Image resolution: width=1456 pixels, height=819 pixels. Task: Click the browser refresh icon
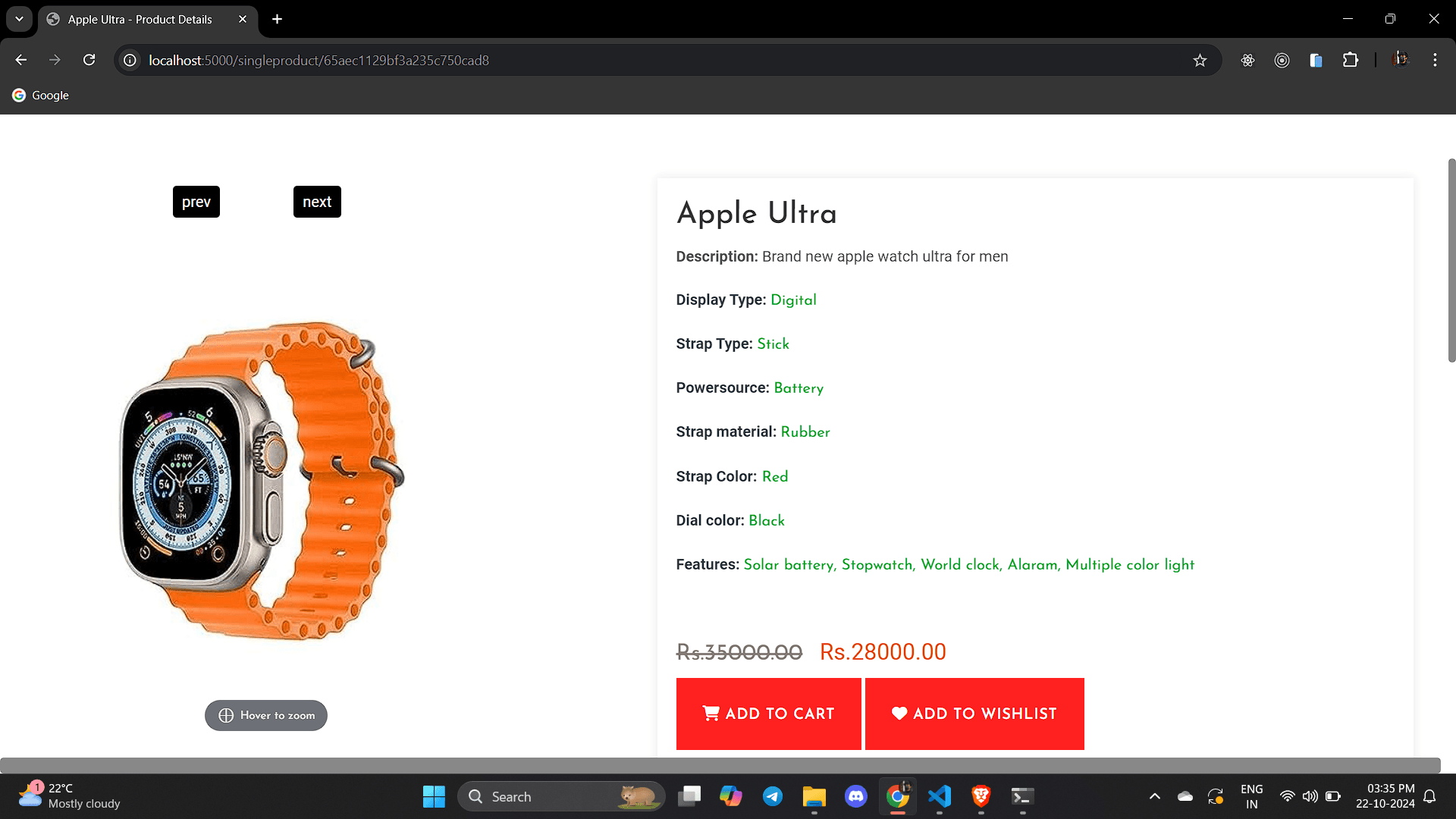point(90,60)
